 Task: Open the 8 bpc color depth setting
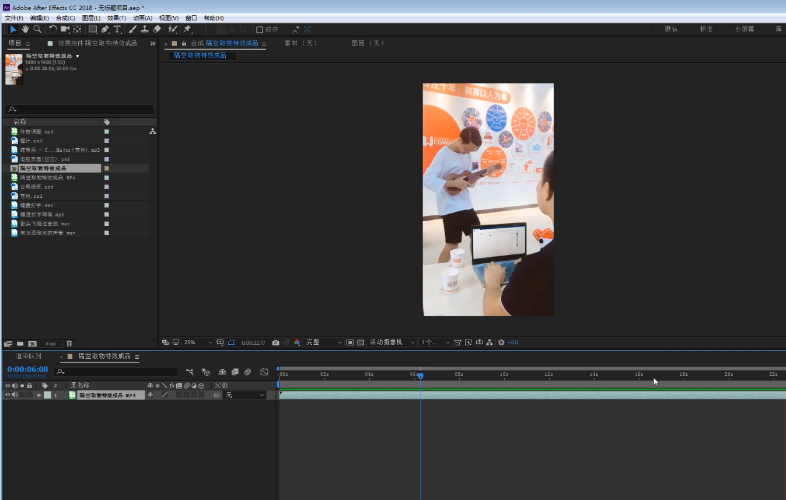(51, 344)
